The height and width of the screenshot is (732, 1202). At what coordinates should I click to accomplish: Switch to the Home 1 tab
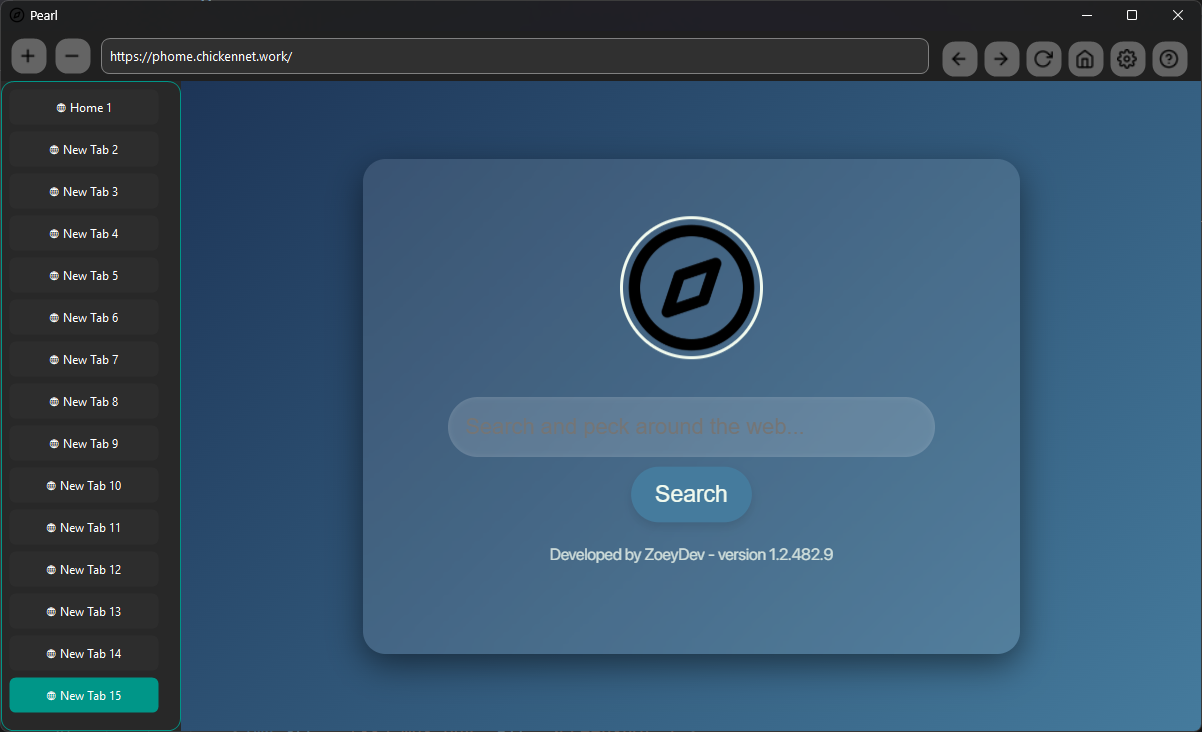83,107
